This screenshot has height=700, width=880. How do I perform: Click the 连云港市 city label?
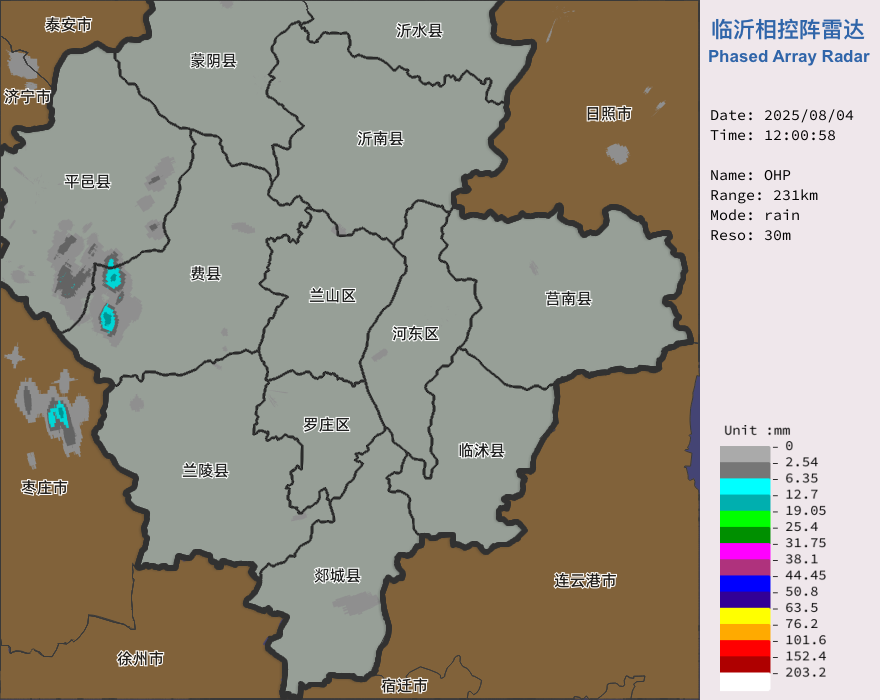(x=585, y=580)
